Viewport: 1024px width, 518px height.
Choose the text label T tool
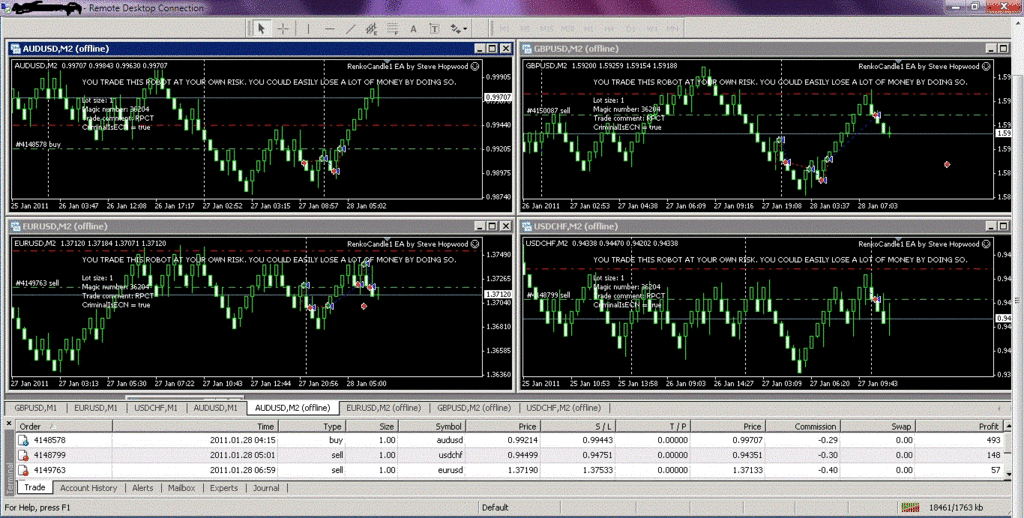[x=434, y=29]
